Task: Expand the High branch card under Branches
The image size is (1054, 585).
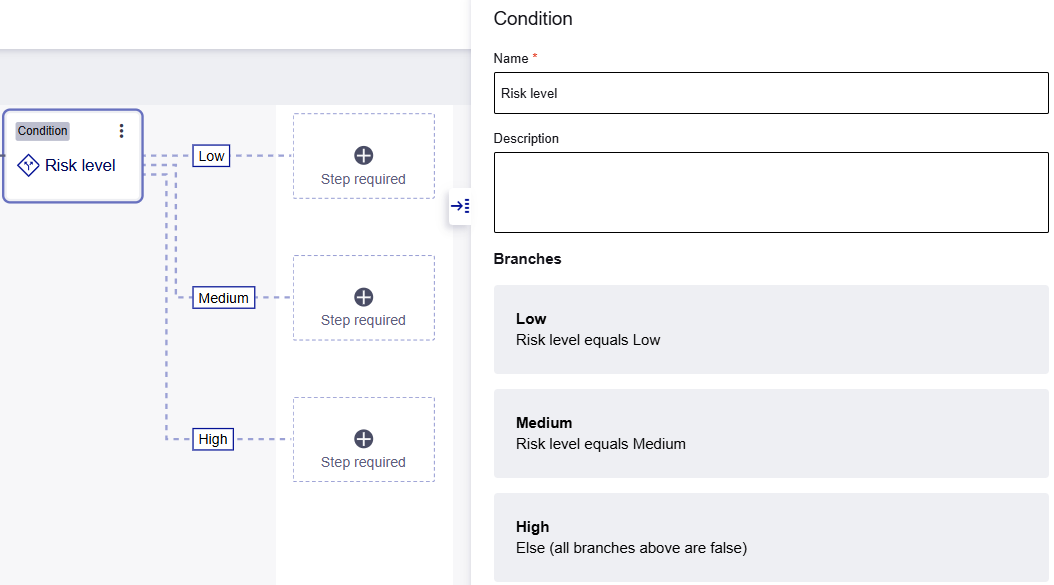Action: click(770, 537)
